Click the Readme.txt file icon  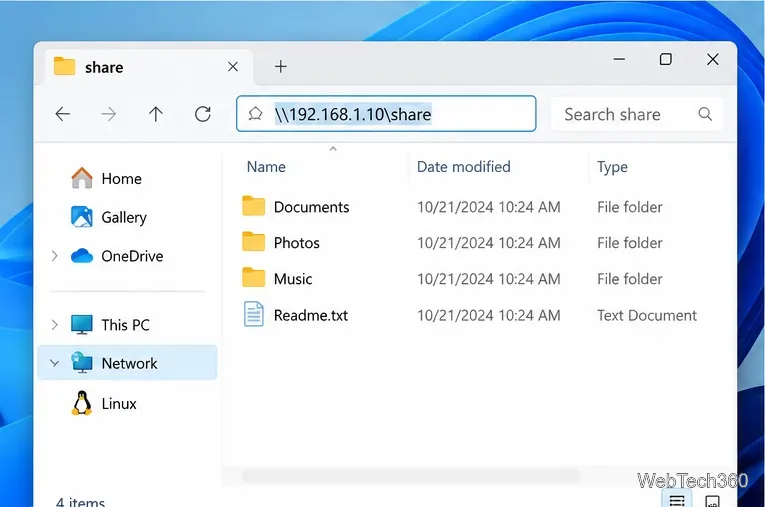tap(254, 314)
